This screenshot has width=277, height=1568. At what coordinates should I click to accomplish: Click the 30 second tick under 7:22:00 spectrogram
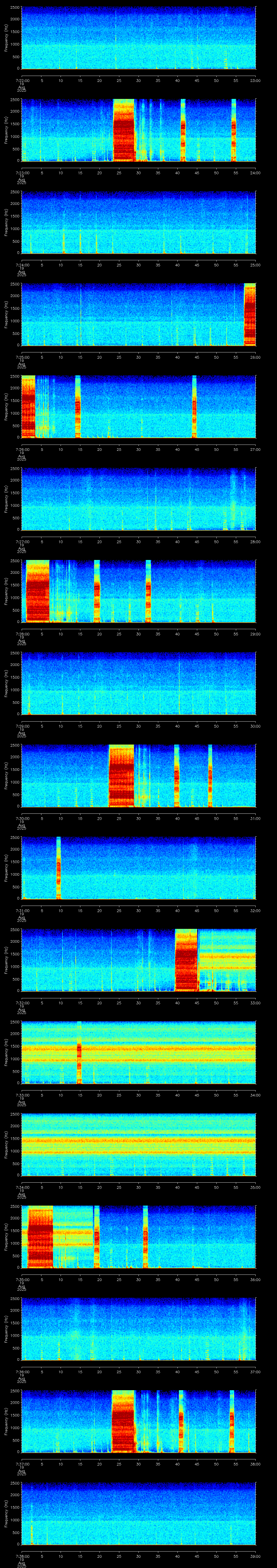point(138,80)
